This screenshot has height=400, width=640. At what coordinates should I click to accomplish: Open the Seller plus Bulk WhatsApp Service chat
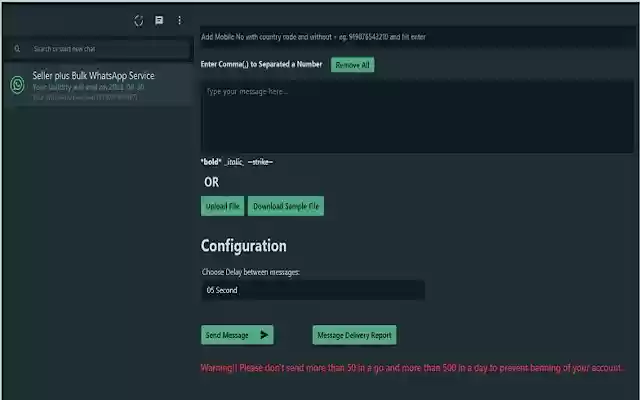[x=98, y=85]
